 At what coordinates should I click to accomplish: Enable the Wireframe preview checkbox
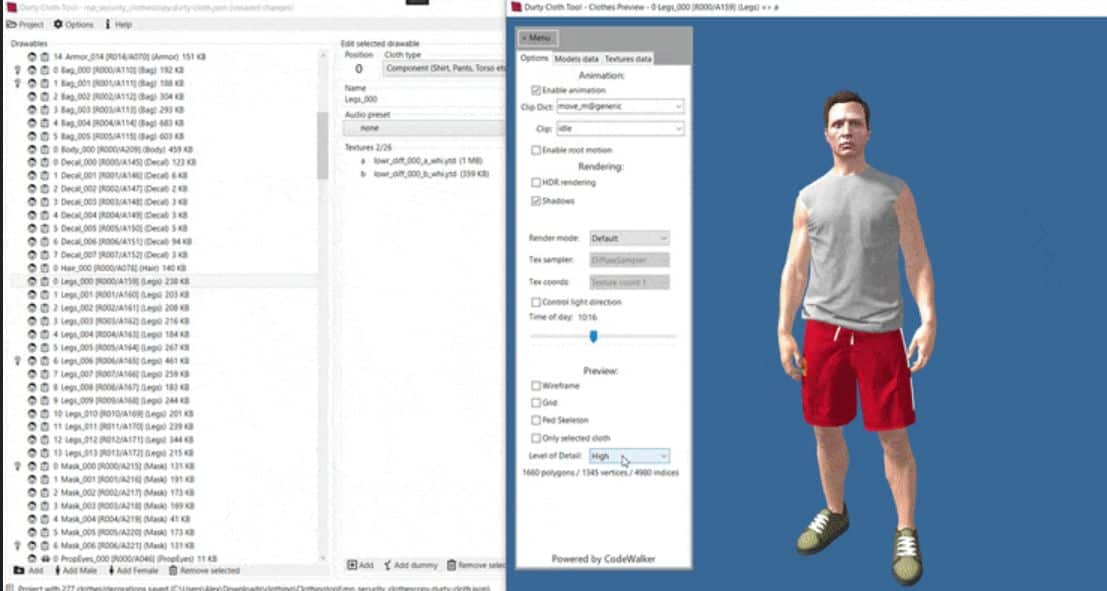(536, 385)
